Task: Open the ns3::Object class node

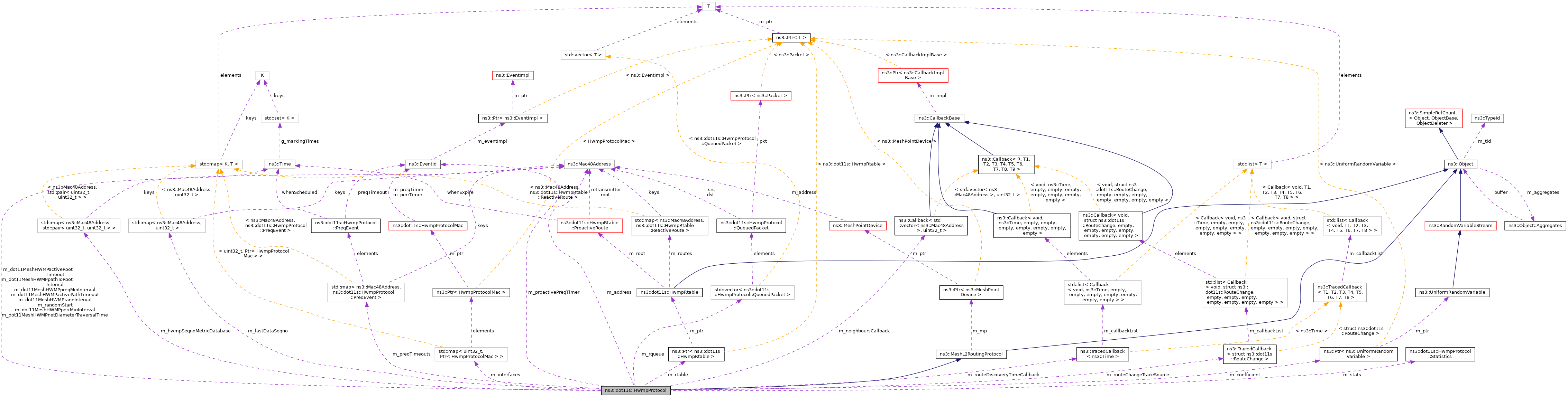Action: point(1460,164)
